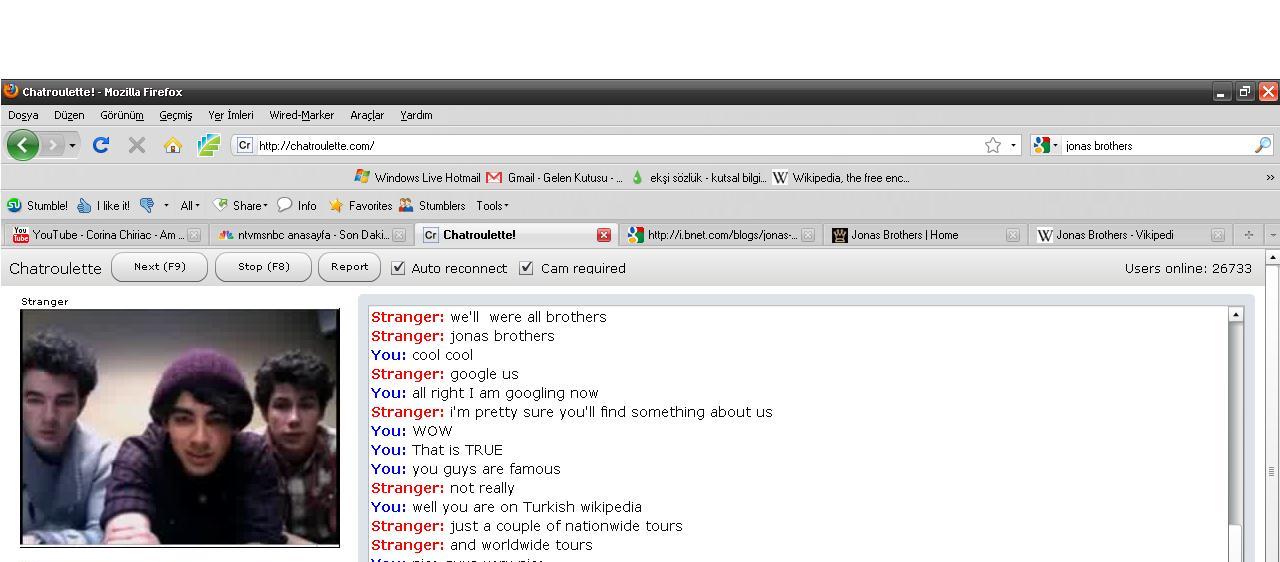Click the Users online: 26733 counter
This screenshot has height=562, width=1280.
point(1188,268)
